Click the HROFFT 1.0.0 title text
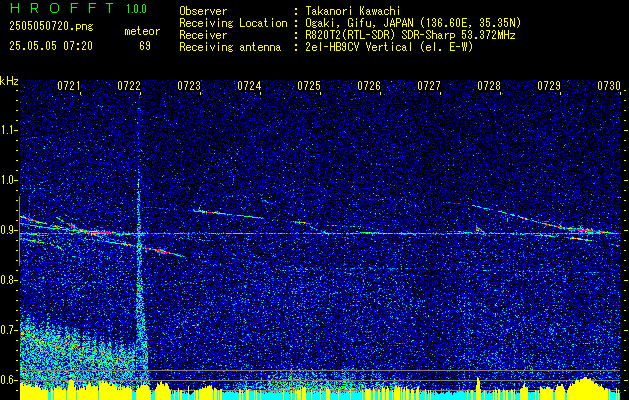The width and height of the screenshot is (629, 400). [x=79, y=8]
